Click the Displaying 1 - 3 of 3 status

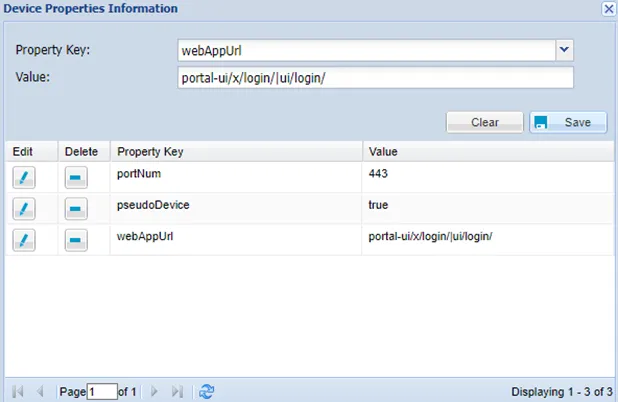coord(562,392)
